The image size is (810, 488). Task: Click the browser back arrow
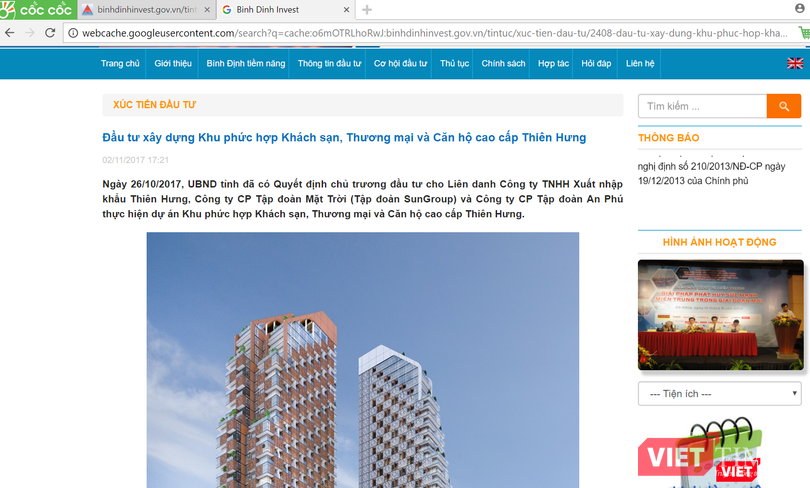tap(10, 32)
